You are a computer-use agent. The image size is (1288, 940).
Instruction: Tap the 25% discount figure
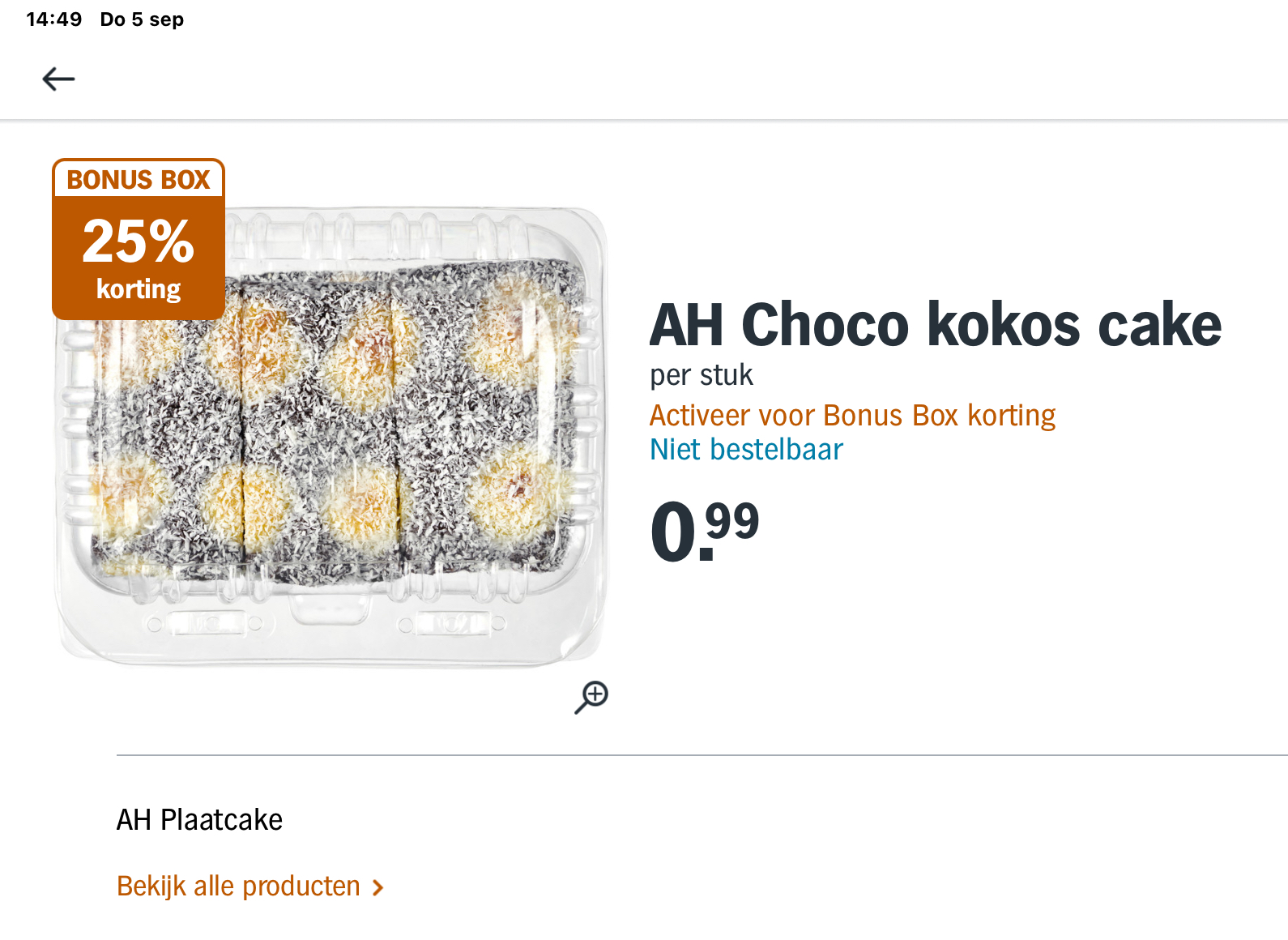pos(139,241)
